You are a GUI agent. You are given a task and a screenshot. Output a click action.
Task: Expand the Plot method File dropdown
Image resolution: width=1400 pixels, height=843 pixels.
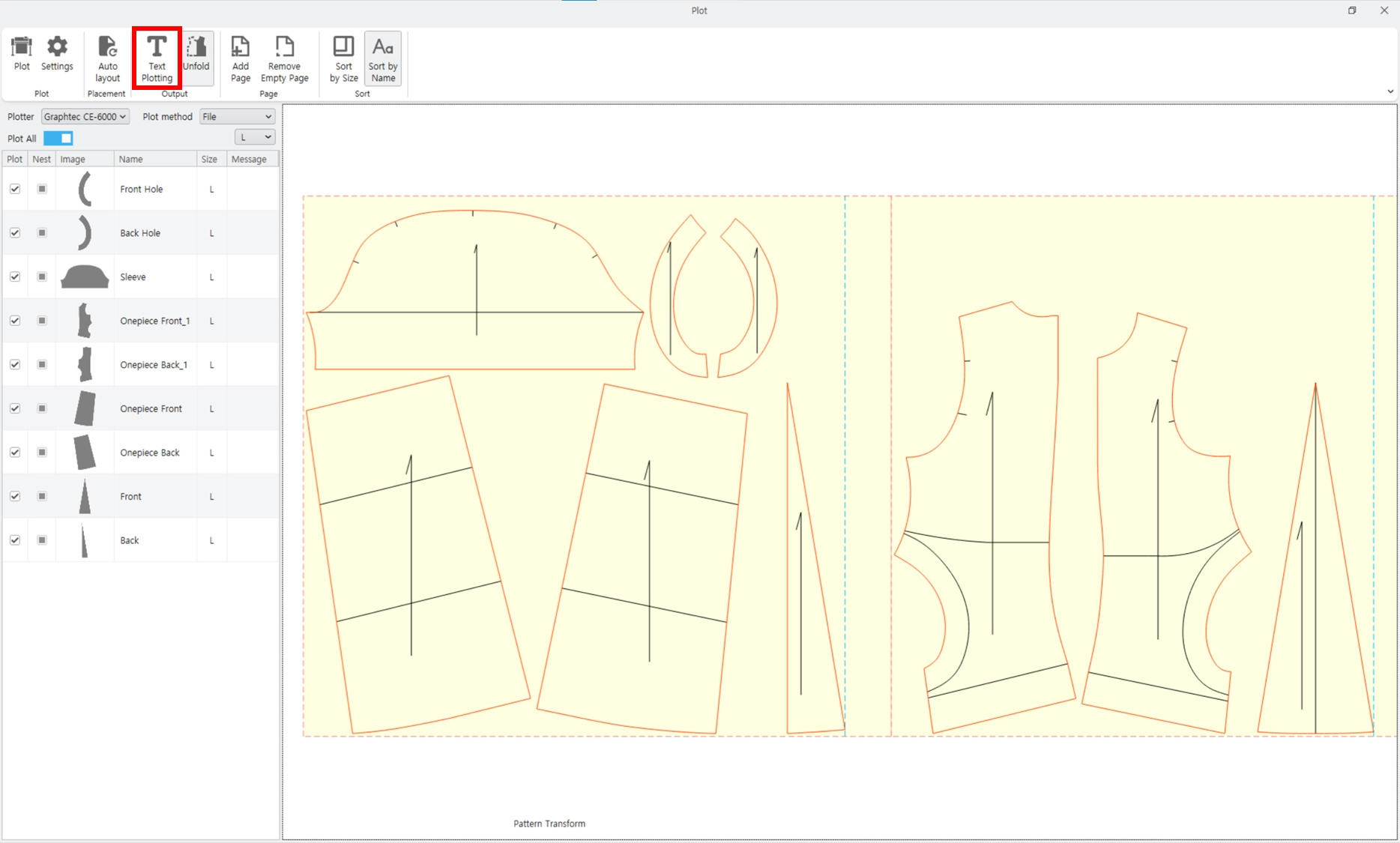(237, 117)
